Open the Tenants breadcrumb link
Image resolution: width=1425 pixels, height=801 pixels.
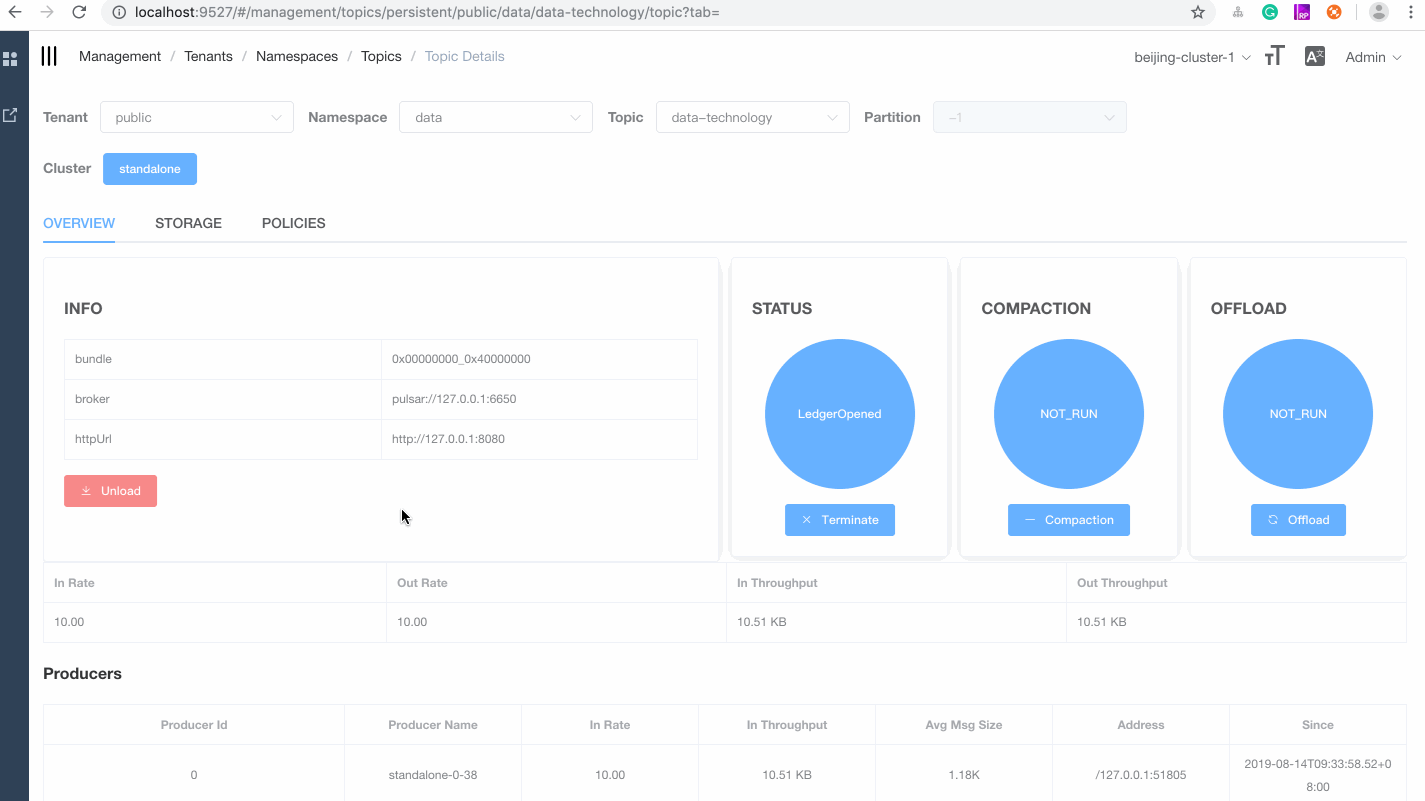point(208,56)
